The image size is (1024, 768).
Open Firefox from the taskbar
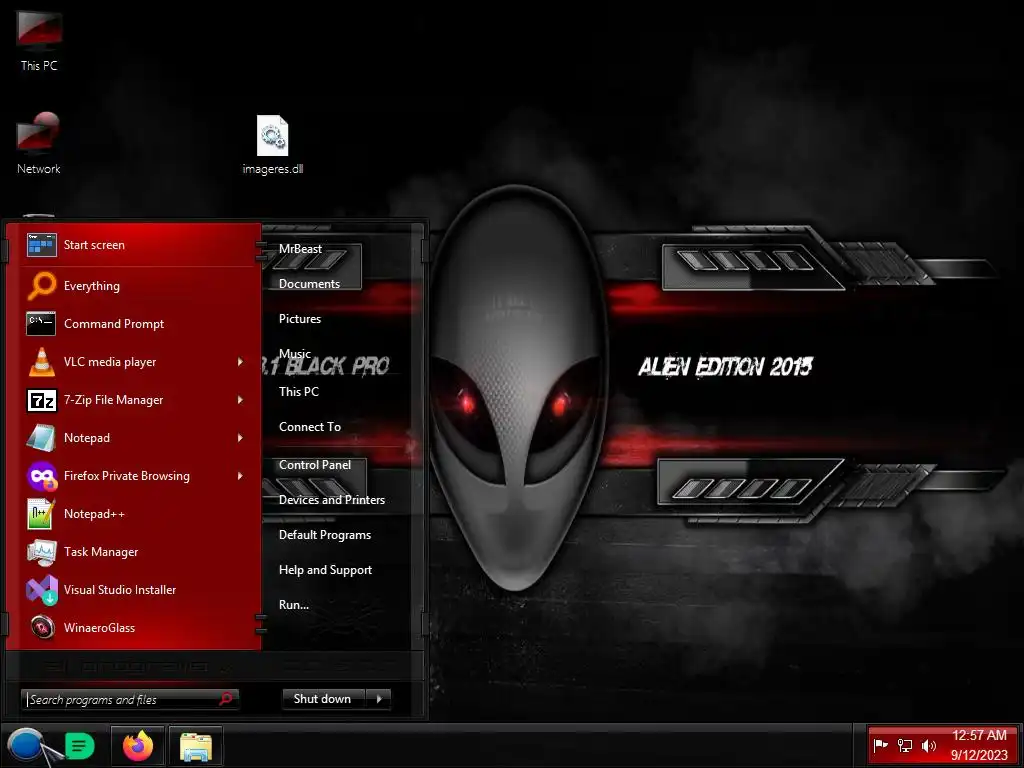(x=138, y=746)
